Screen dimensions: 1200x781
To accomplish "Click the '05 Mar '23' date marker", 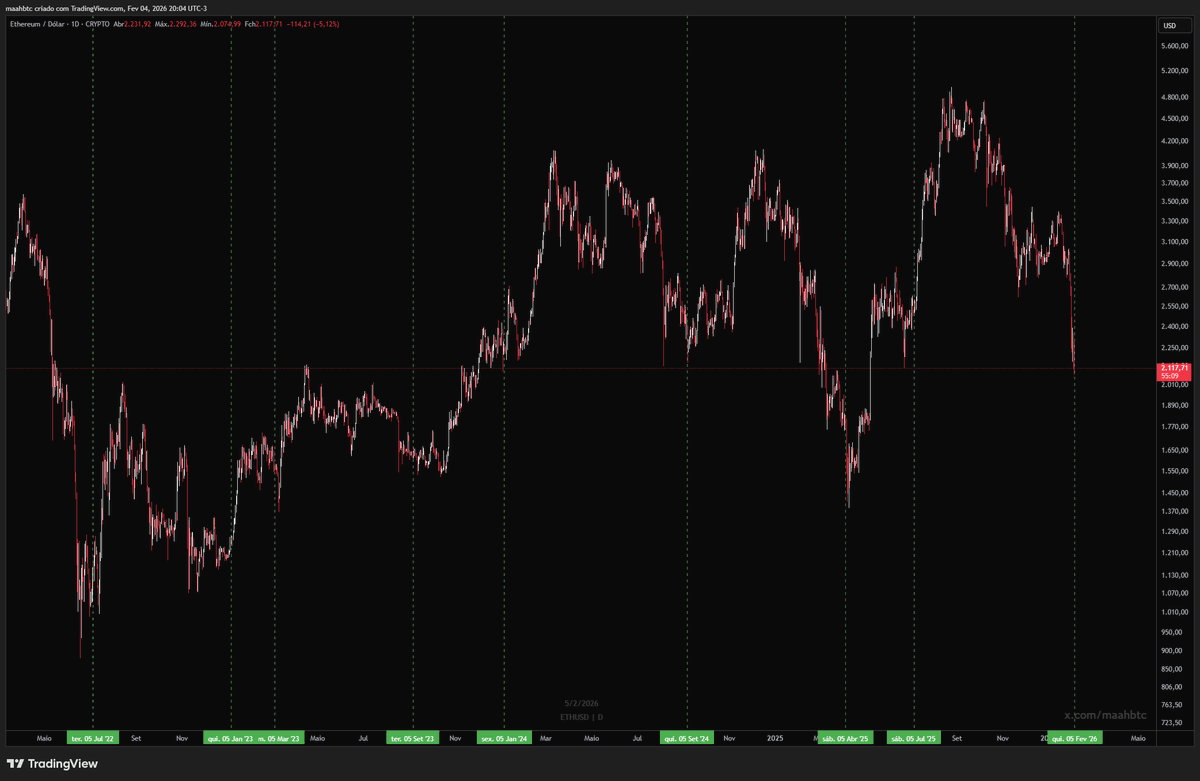I will click(279, 738).
